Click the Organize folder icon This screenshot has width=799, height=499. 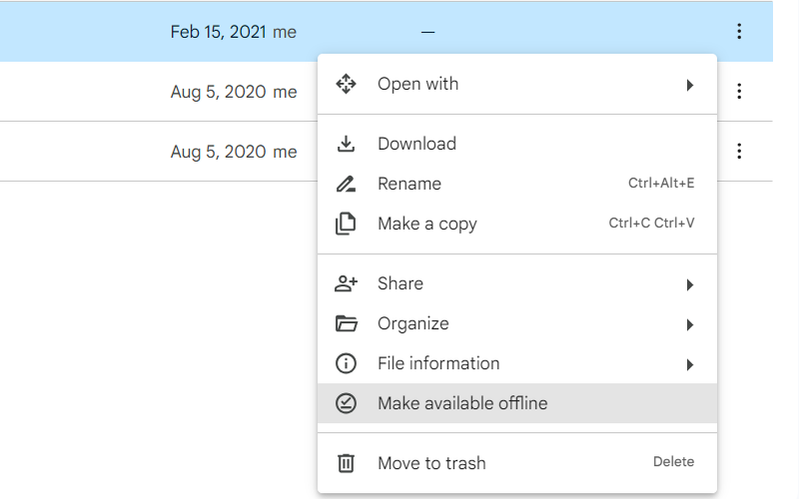point(345,324)
